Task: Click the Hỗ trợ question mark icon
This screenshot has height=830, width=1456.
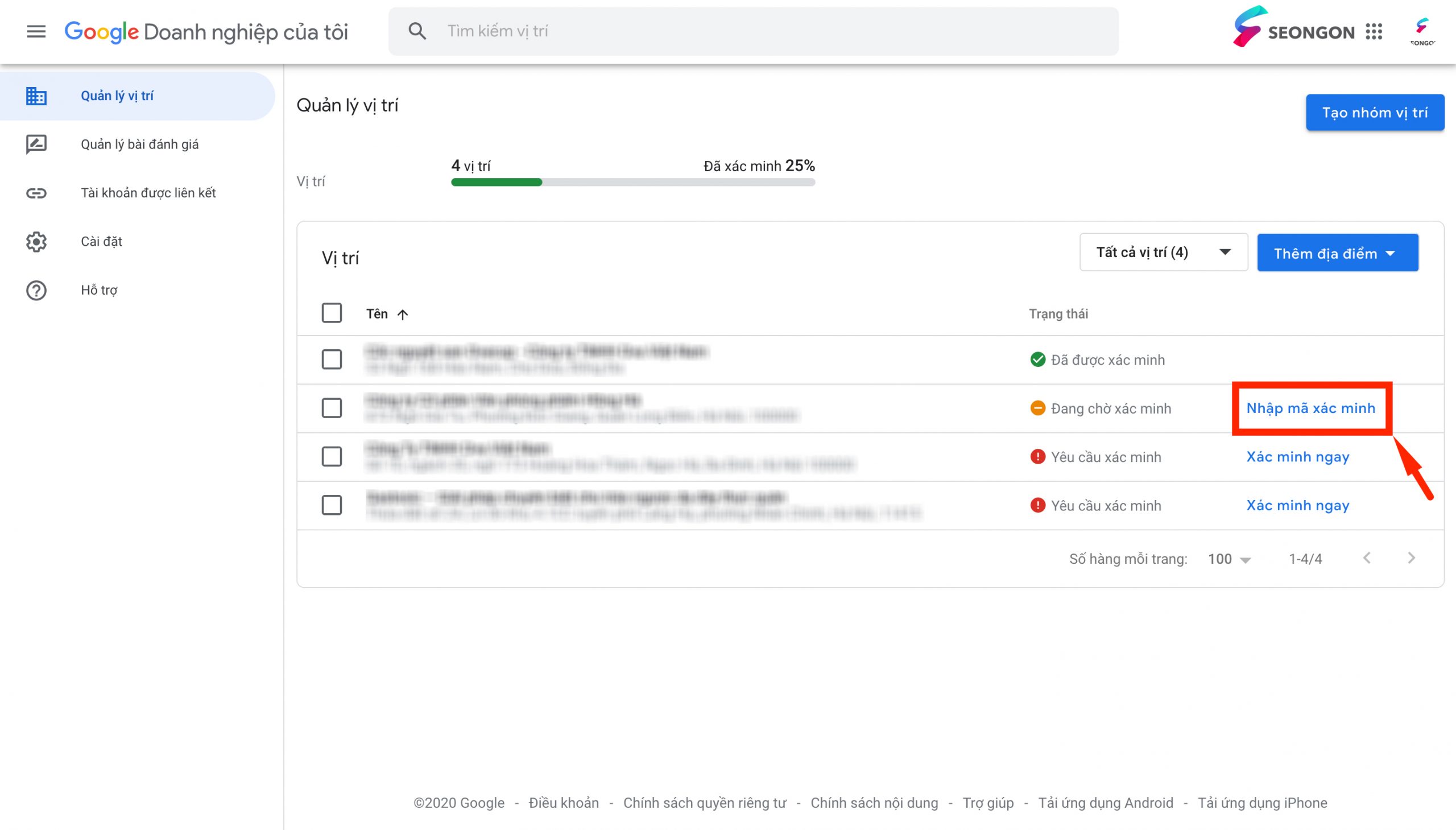Action: 36,290
